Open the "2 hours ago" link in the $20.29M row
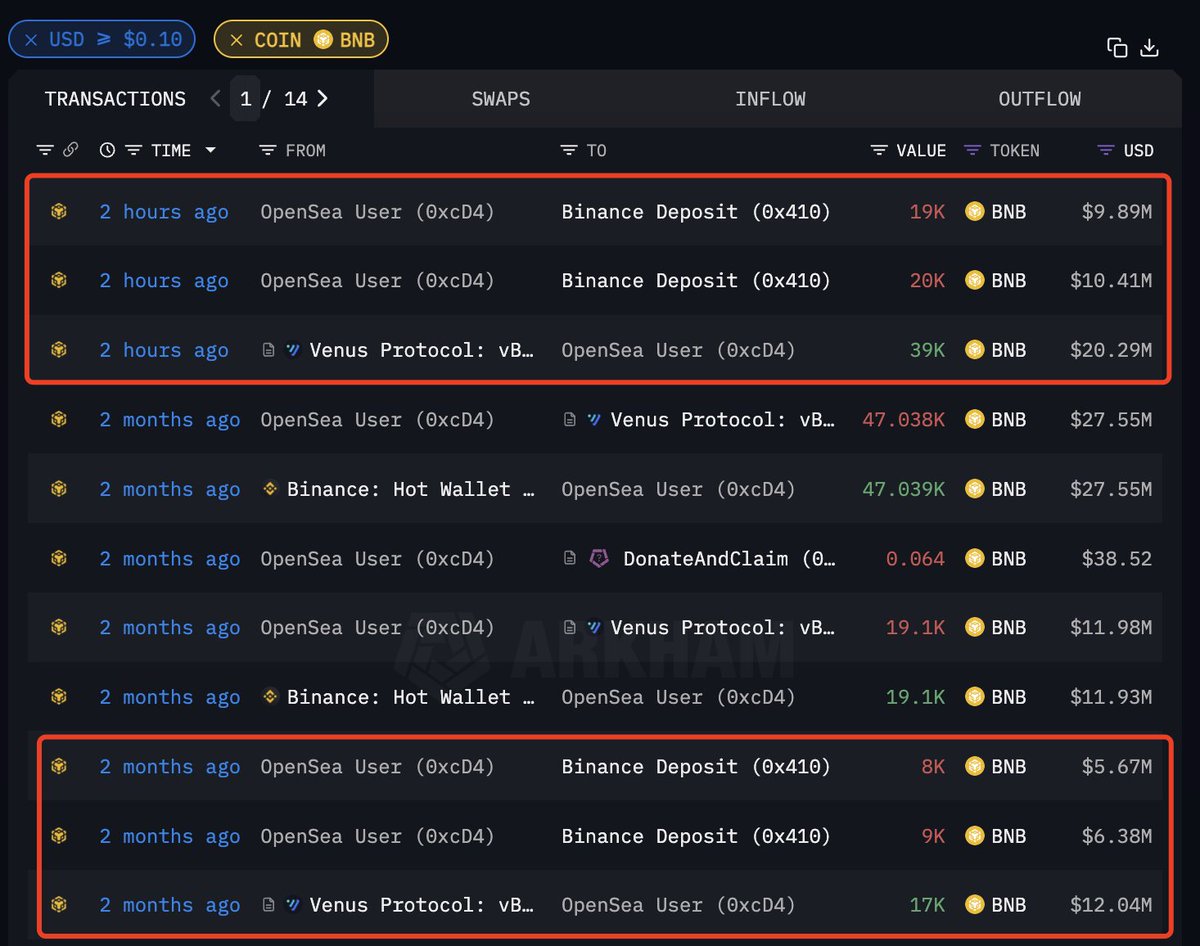The width and height of the screenshot is (1200, 946). tap(164, 350)
